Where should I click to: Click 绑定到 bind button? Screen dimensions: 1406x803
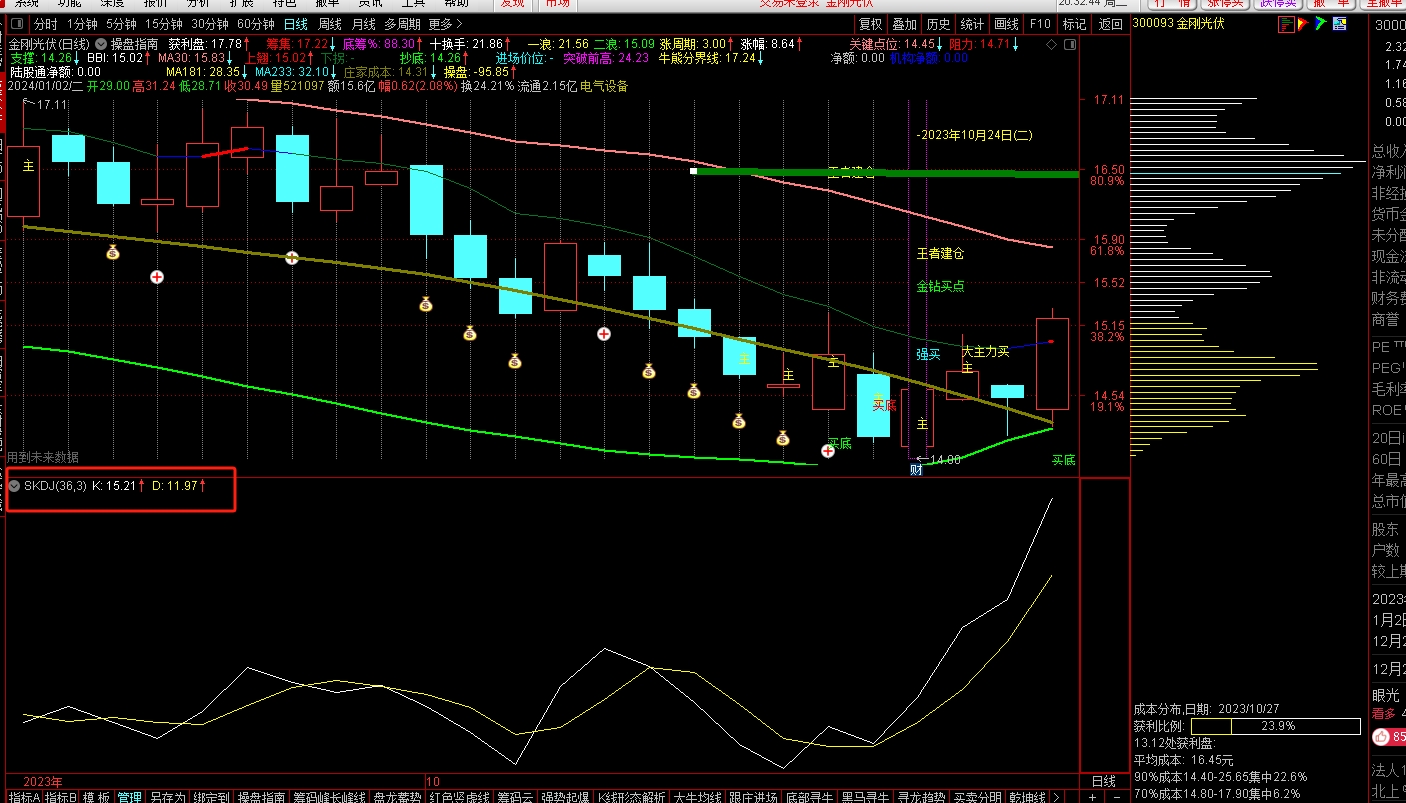click(212, 797)
